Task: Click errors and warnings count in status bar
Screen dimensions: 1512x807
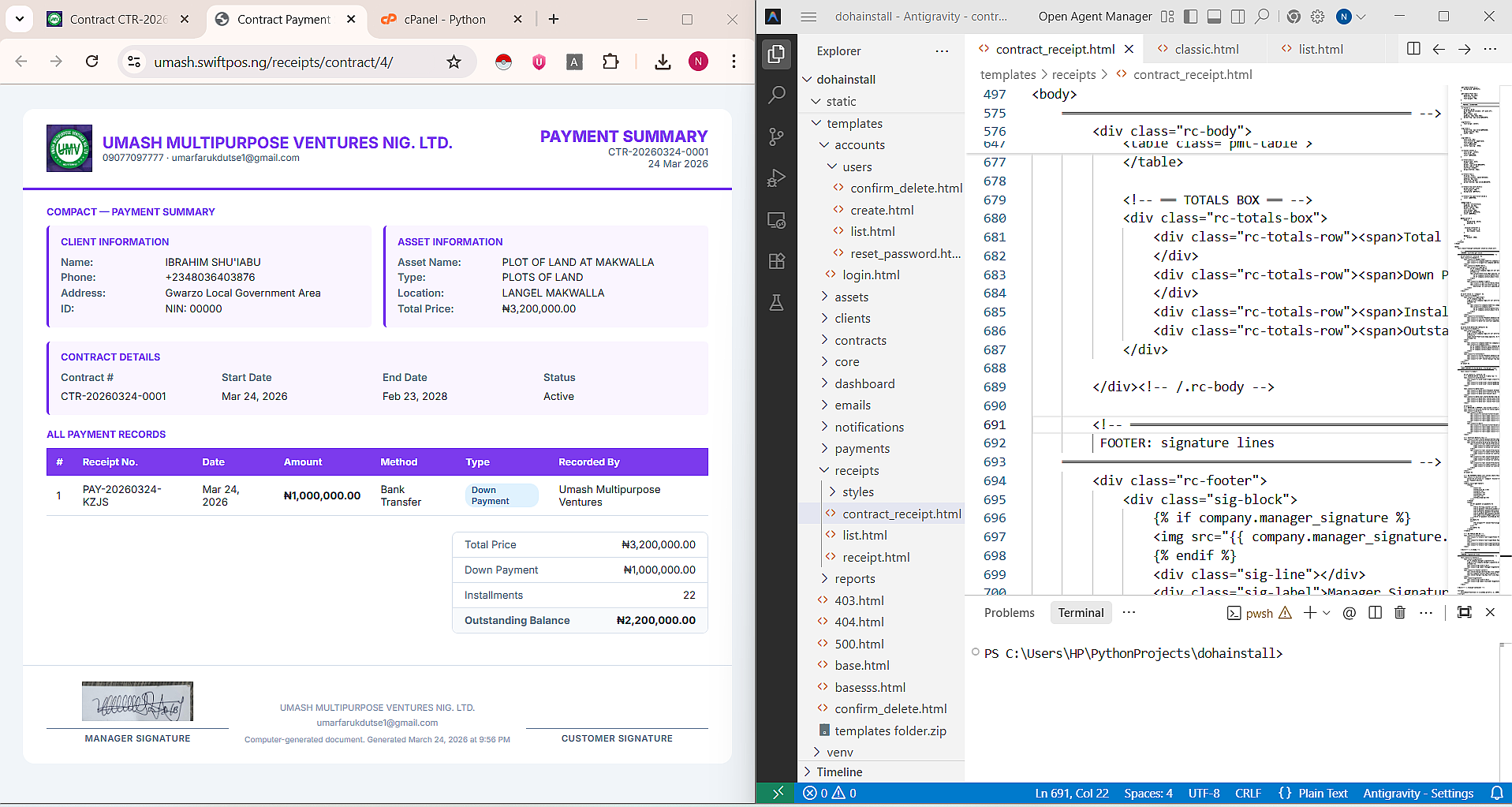Action: coord(830,793)
